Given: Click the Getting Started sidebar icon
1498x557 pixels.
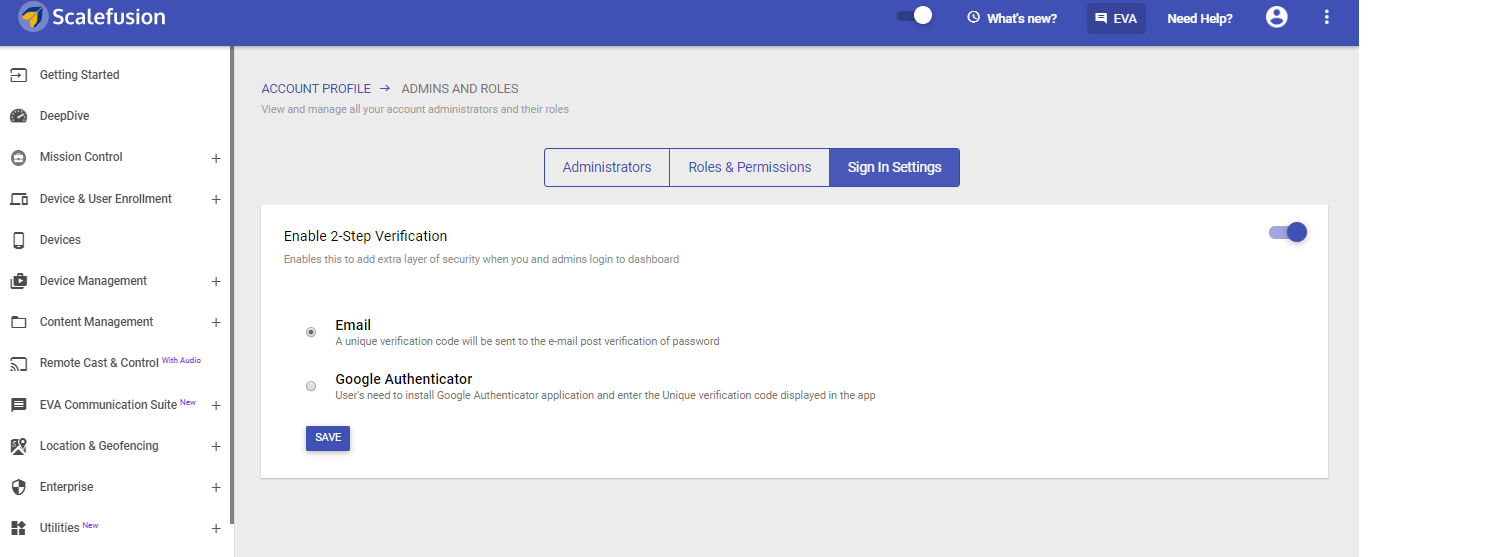Looking at the screenshot, I should [18, 75].
